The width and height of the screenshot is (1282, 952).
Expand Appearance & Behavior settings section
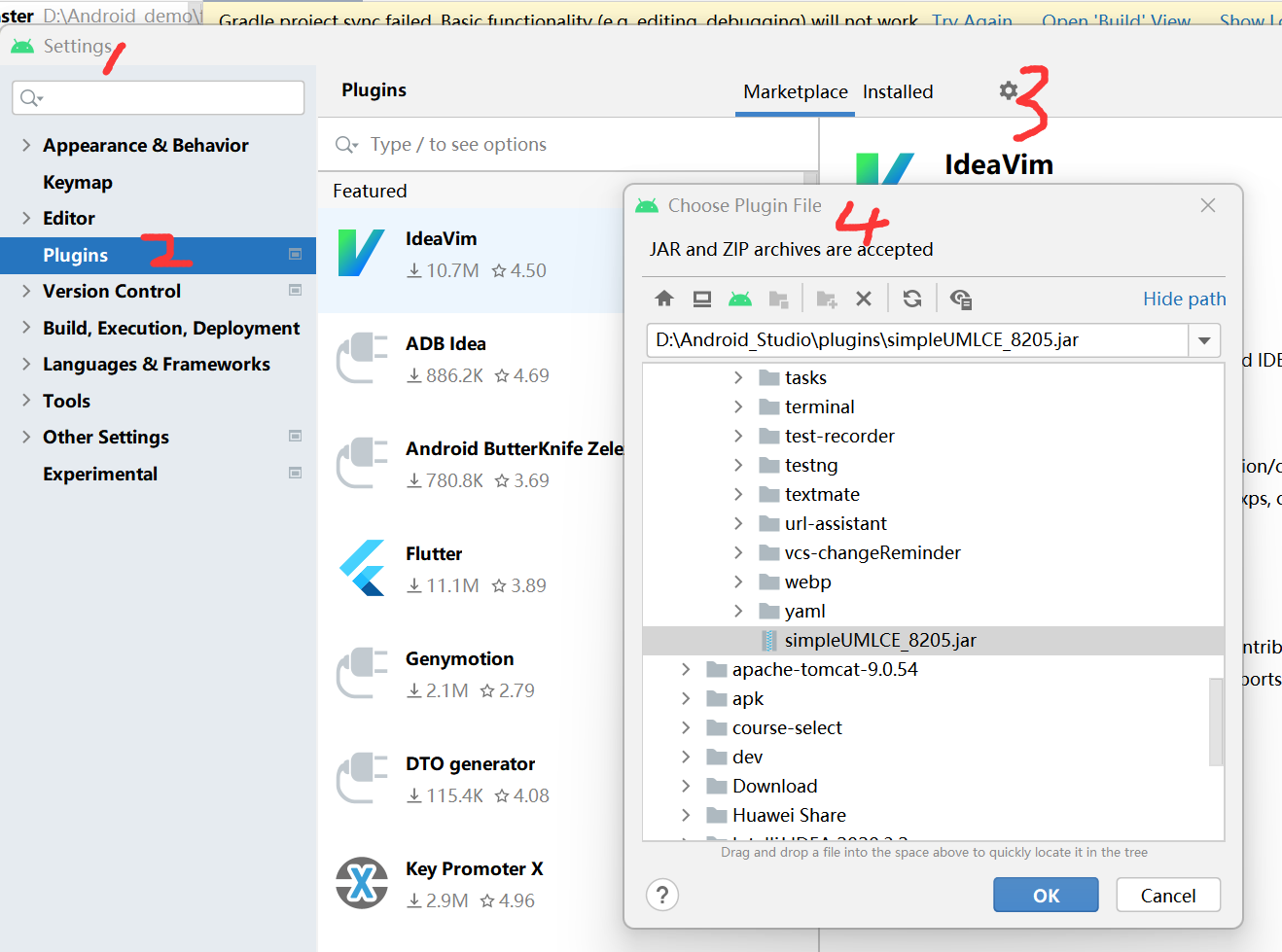(x=26, y=145)
